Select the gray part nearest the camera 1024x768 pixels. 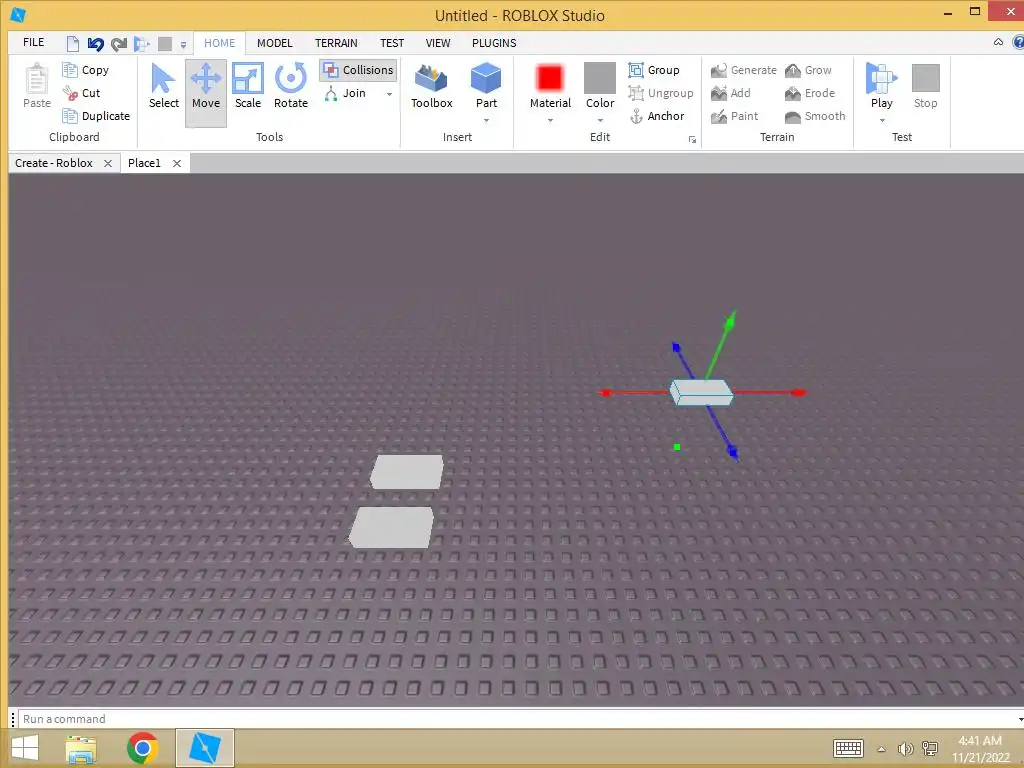pyautogui.click(x=391, y=527)
